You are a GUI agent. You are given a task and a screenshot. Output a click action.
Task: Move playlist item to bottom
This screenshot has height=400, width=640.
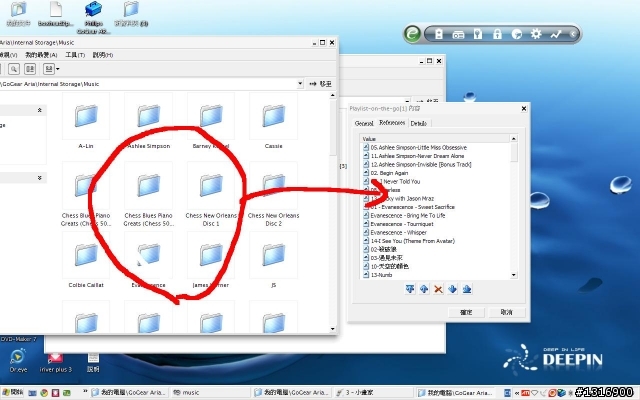pyautogui.click(x=467, y=289)
